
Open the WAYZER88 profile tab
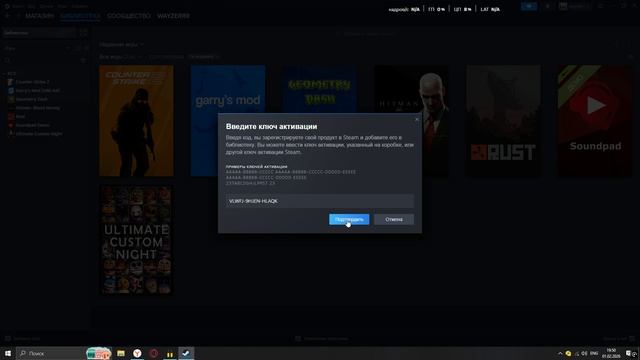(x=173, y=16)
